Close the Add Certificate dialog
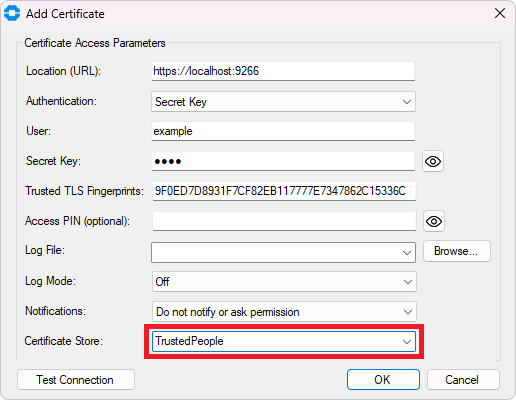Screen dimensions: 516x400 pos(500,14)
